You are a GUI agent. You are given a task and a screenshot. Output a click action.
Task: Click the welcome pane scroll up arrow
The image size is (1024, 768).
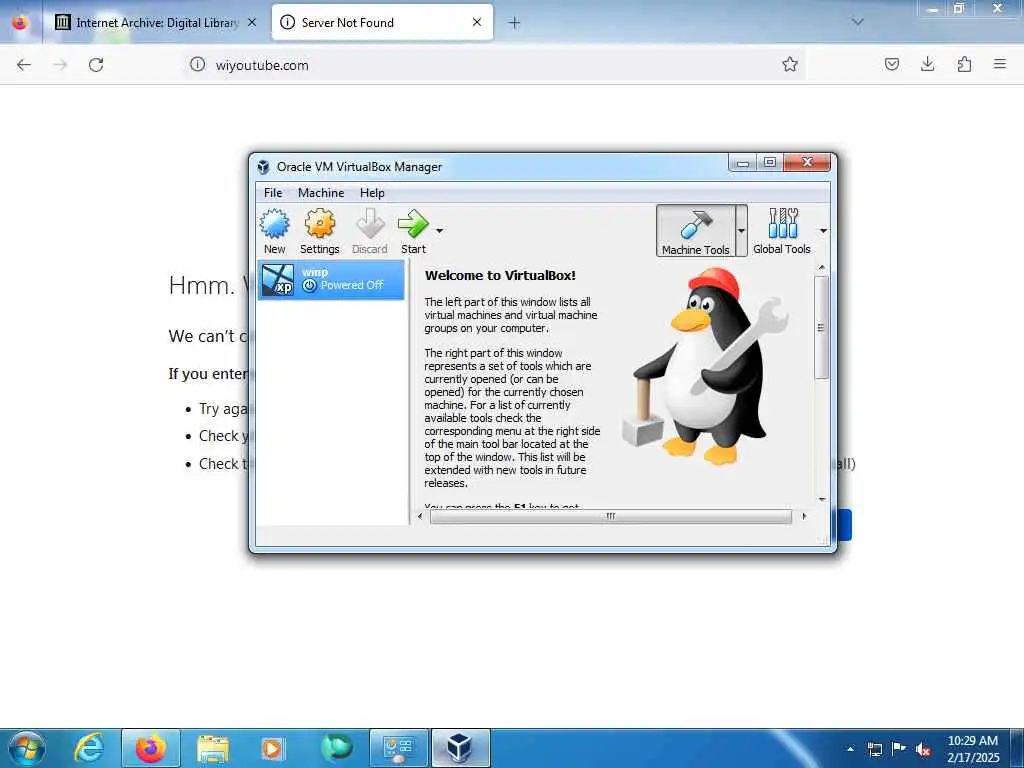[x=822, y=268]
